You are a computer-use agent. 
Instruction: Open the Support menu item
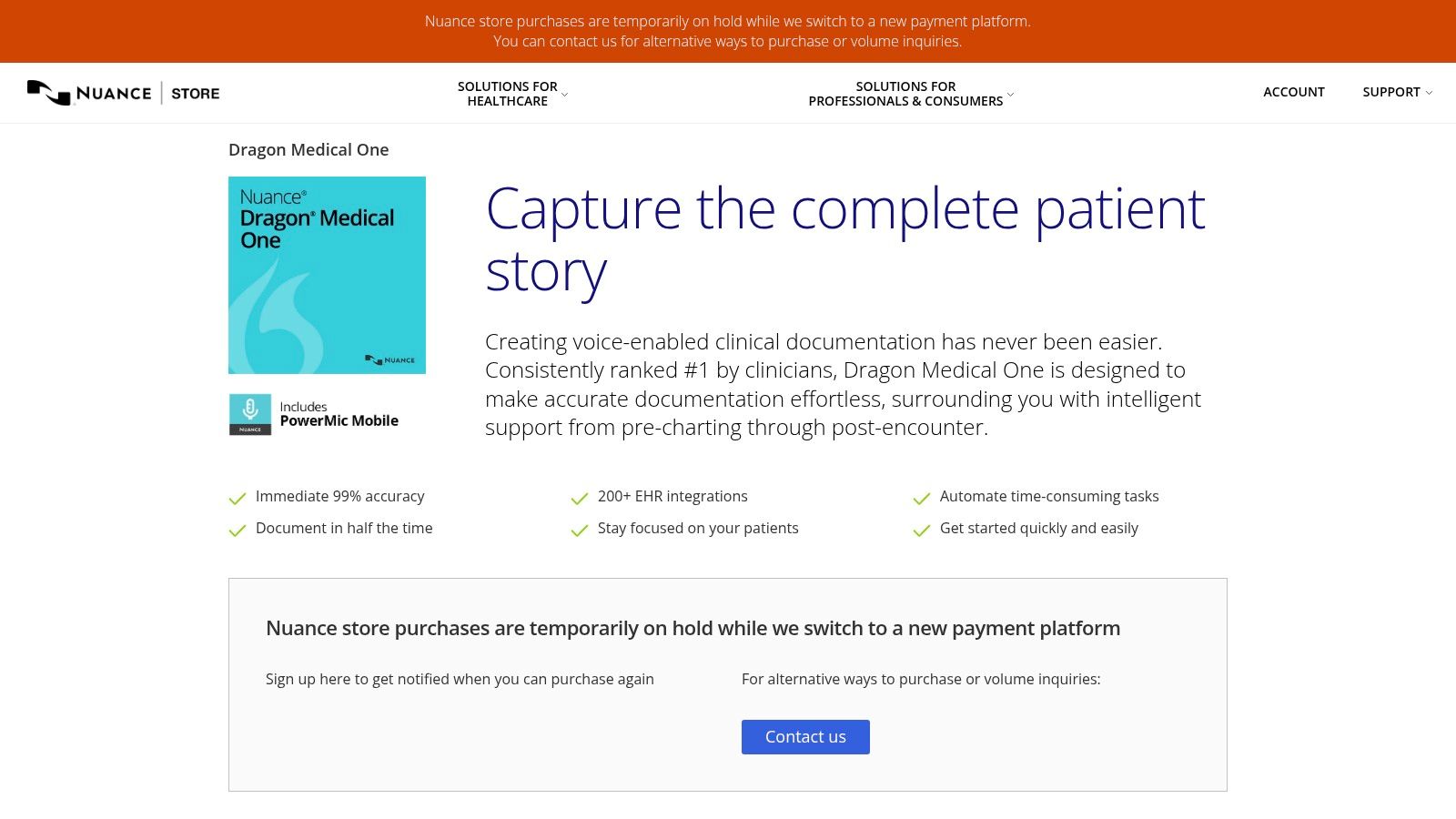tap(1391, 92)
